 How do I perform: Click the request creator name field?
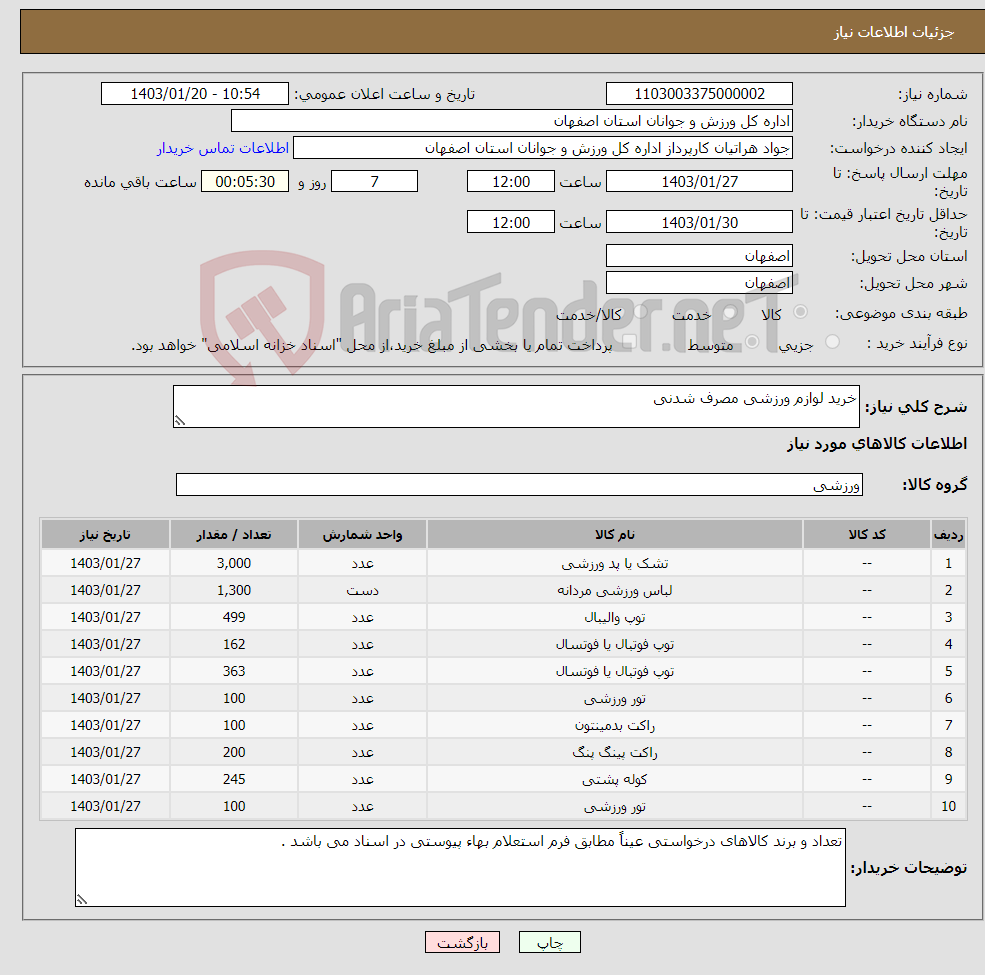[x=543, y=148]
